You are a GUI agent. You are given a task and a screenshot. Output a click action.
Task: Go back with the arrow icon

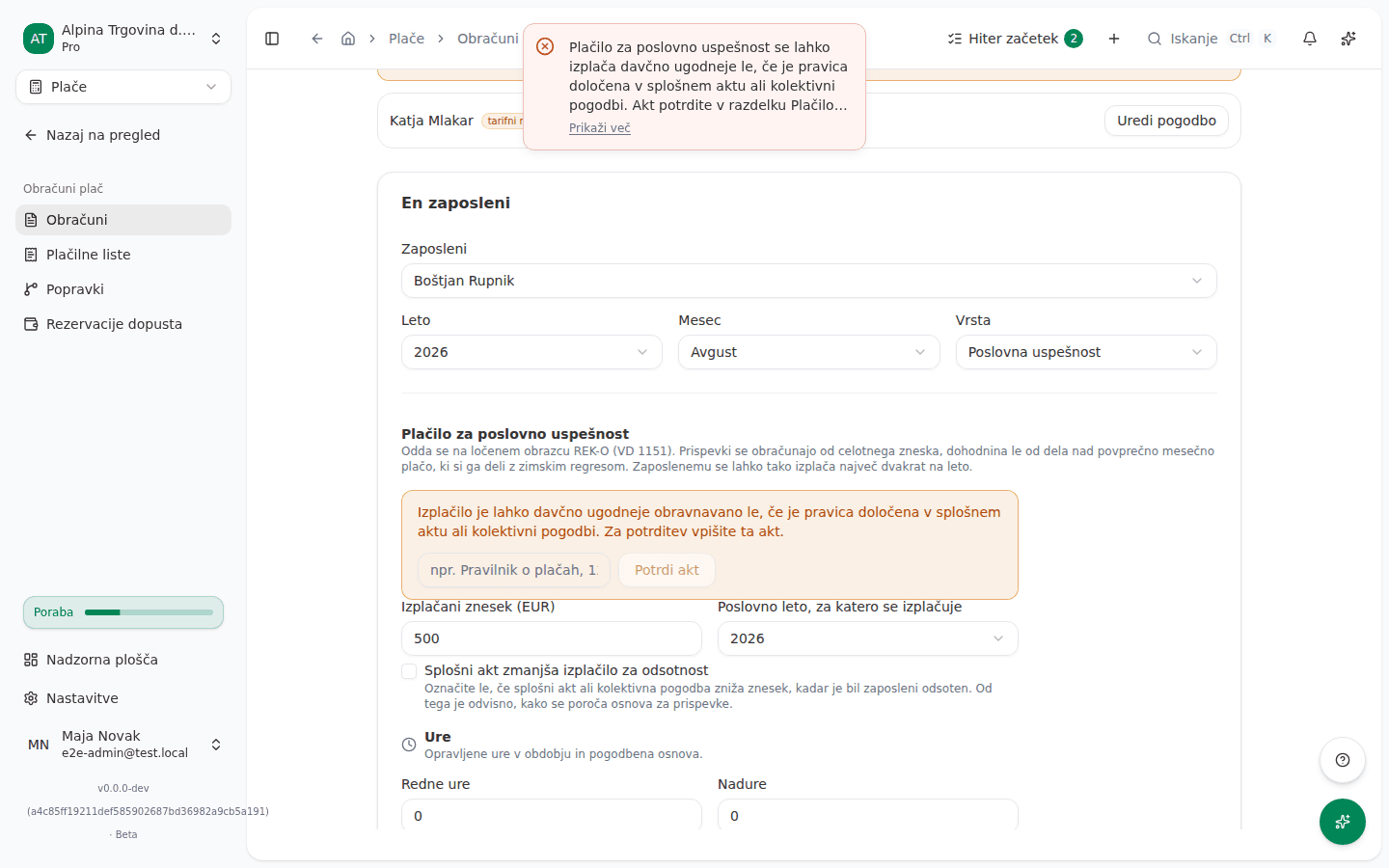[316, 39]
